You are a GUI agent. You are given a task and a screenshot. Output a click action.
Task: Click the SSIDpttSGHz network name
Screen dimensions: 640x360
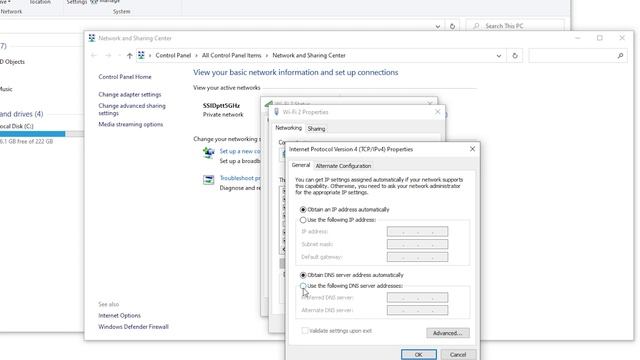click(221, 105)
